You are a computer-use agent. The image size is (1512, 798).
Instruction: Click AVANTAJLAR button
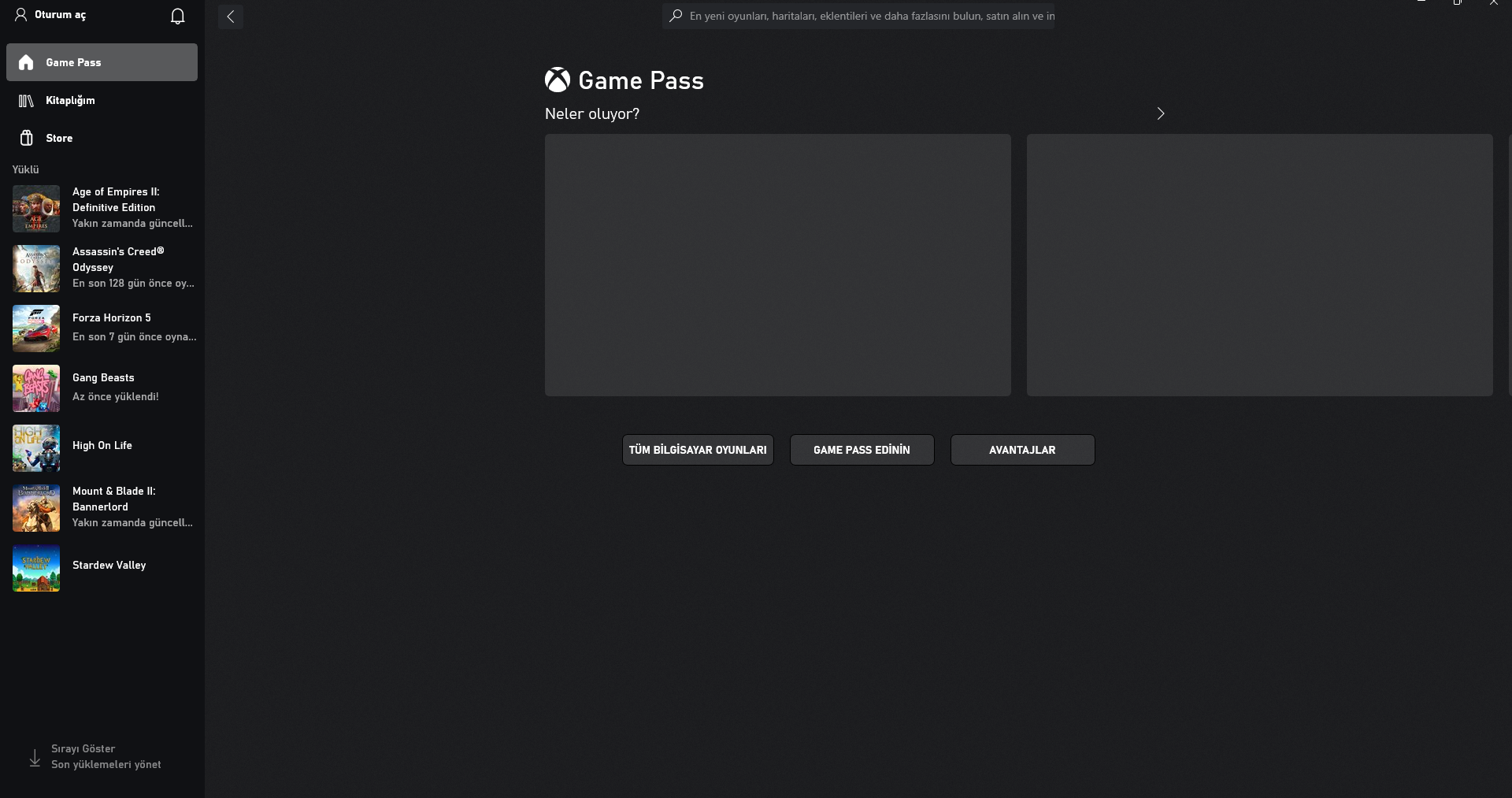tap(1022, 450)
